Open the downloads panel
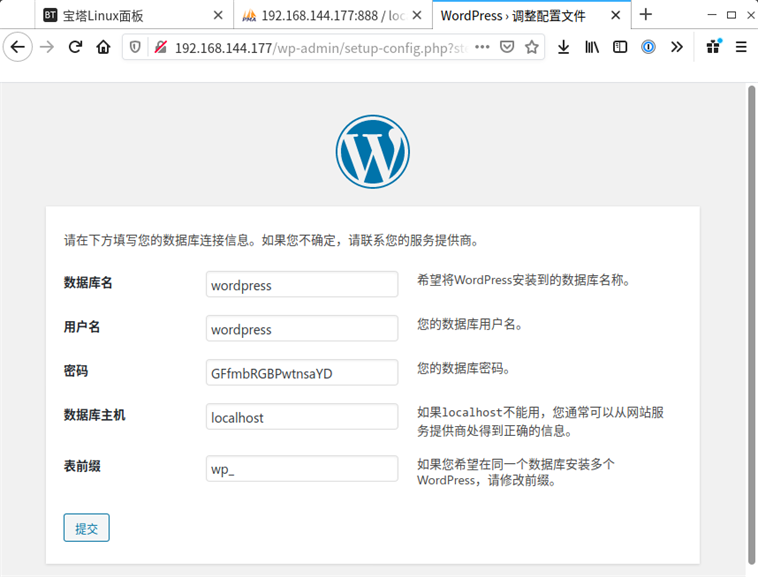Viewport: 758px width, 577px height. 563,47
